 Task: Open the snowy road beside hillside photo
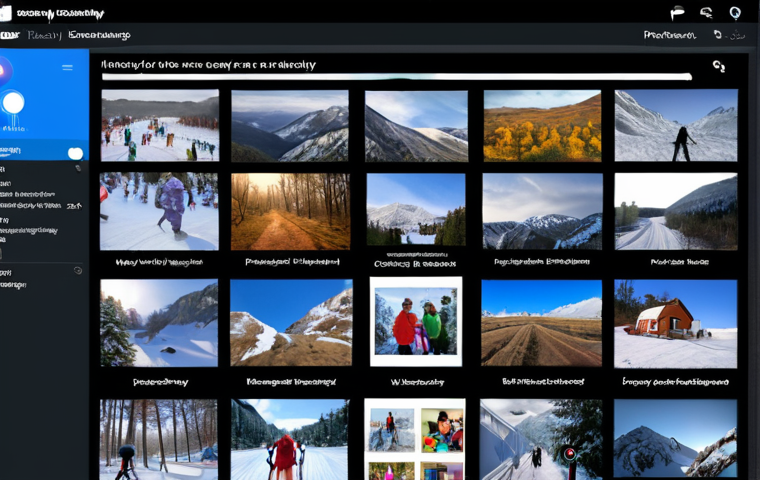point(676,211)
